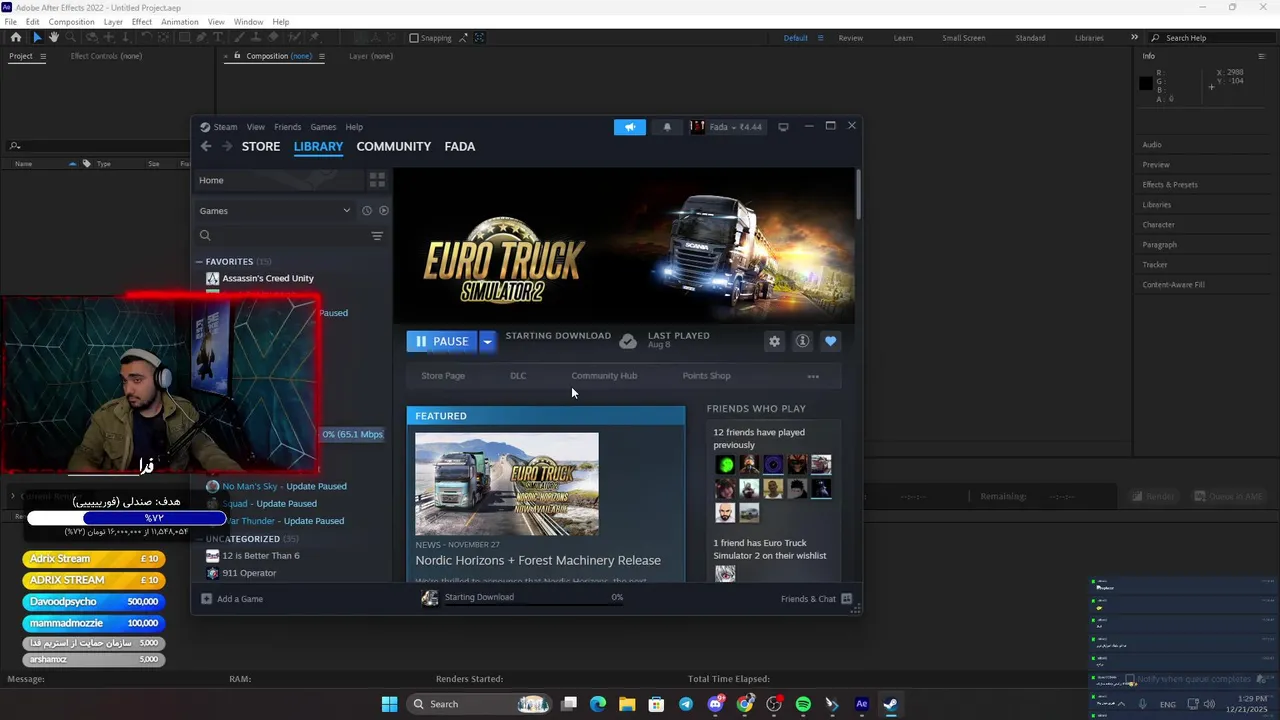Select the After Effects Hand tool

pyautogui.click(x=54, y=38)
